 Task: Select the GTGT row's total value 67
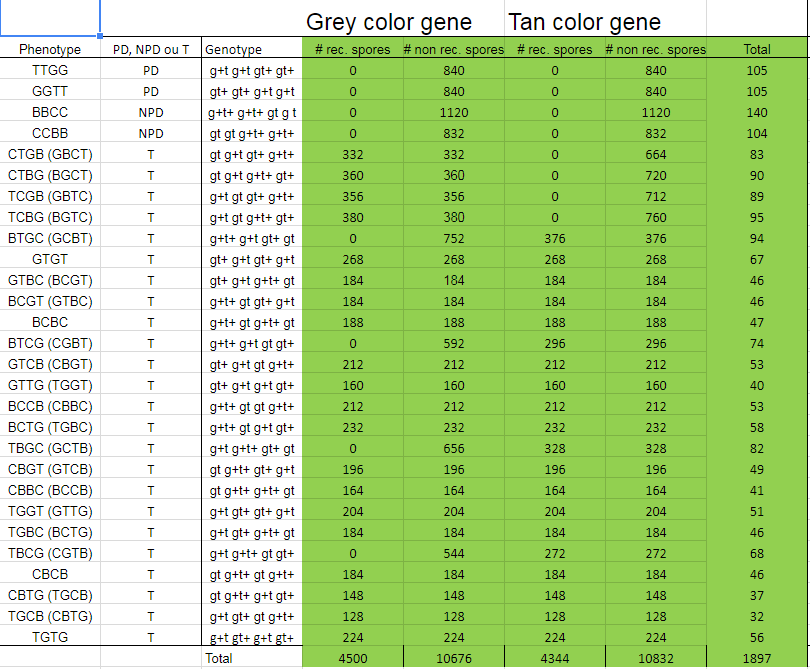coord(757,259)
